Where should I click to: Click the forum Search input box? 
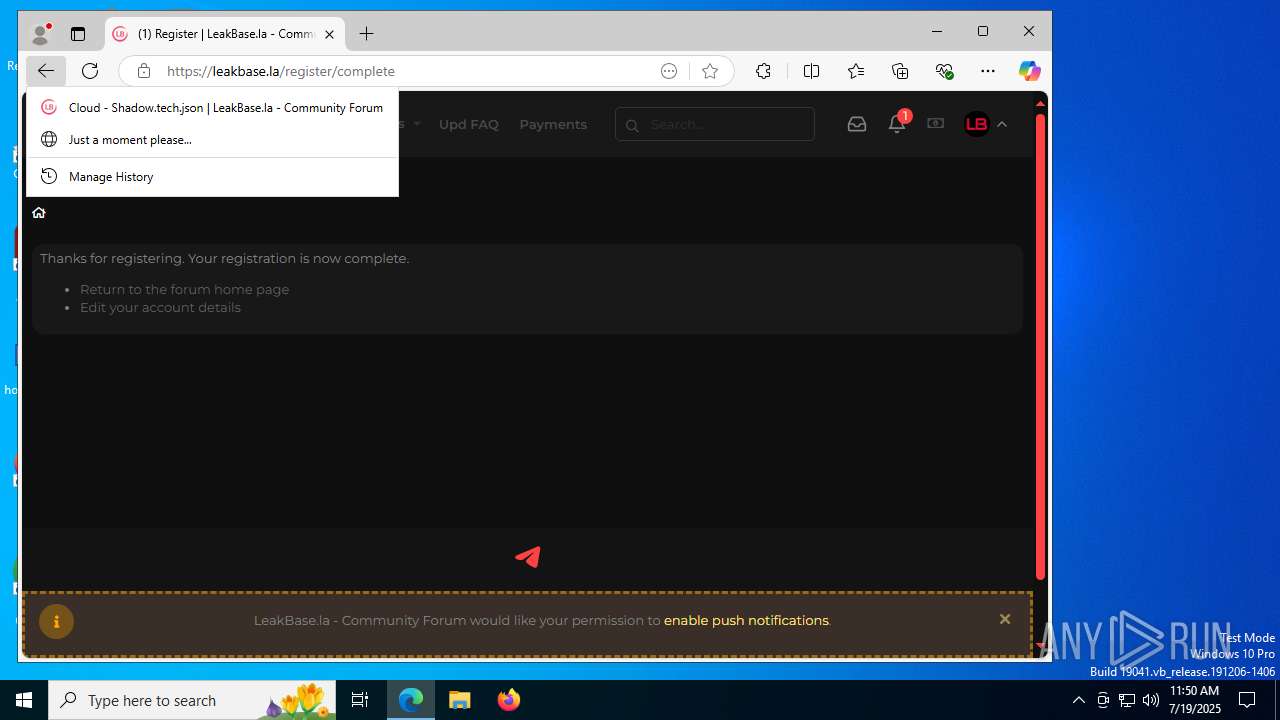pos(715,124)
